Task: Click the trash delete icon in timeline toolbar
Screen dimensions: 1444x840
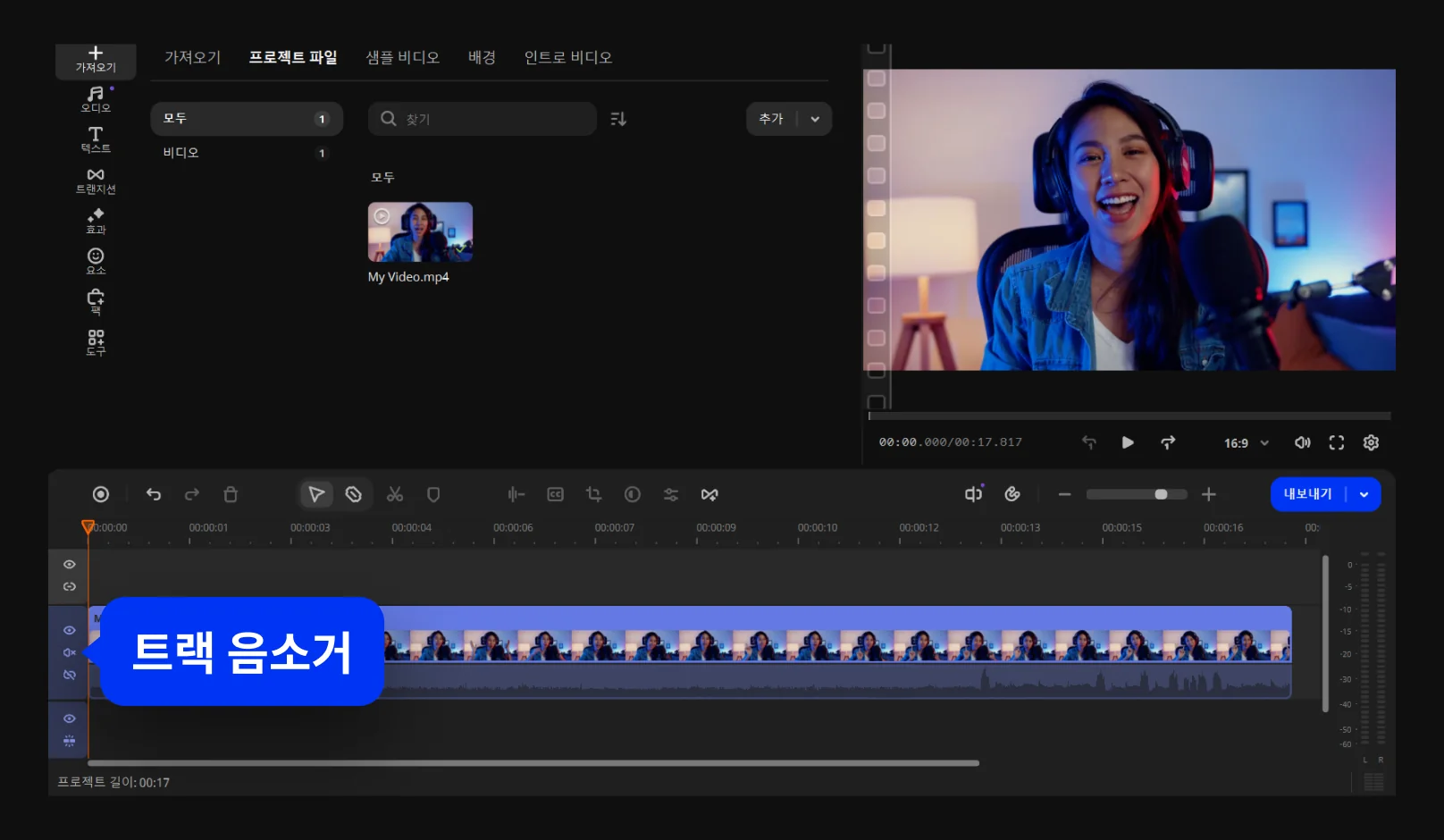Action: (x=231, y=494)
